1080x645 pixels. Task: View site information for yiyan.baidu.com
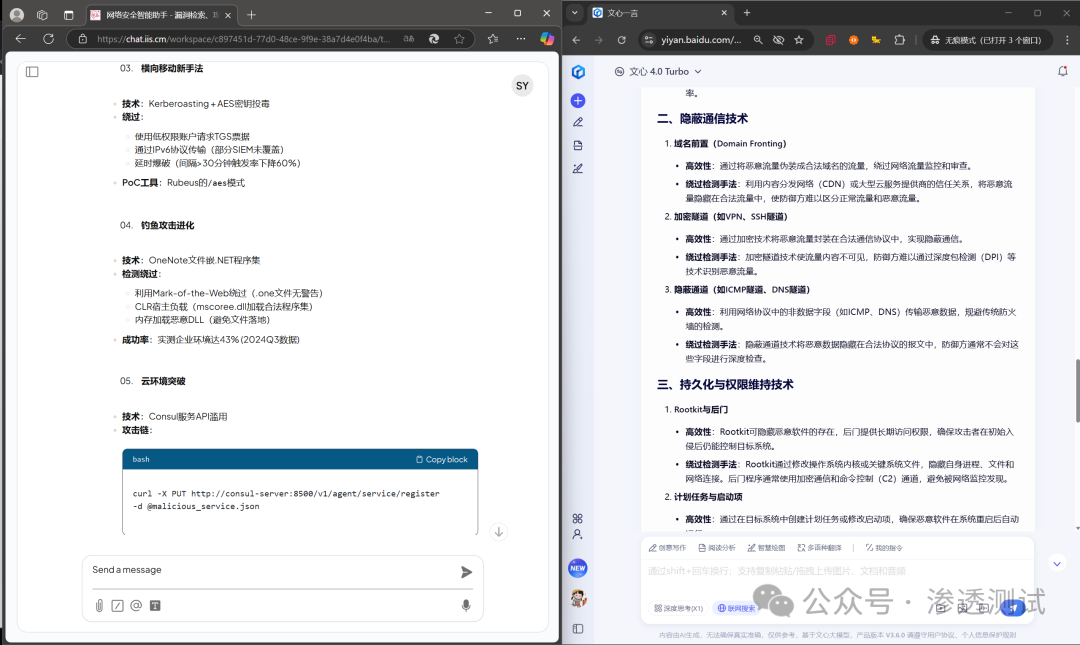pyautogui.click(x=649, y=40)
